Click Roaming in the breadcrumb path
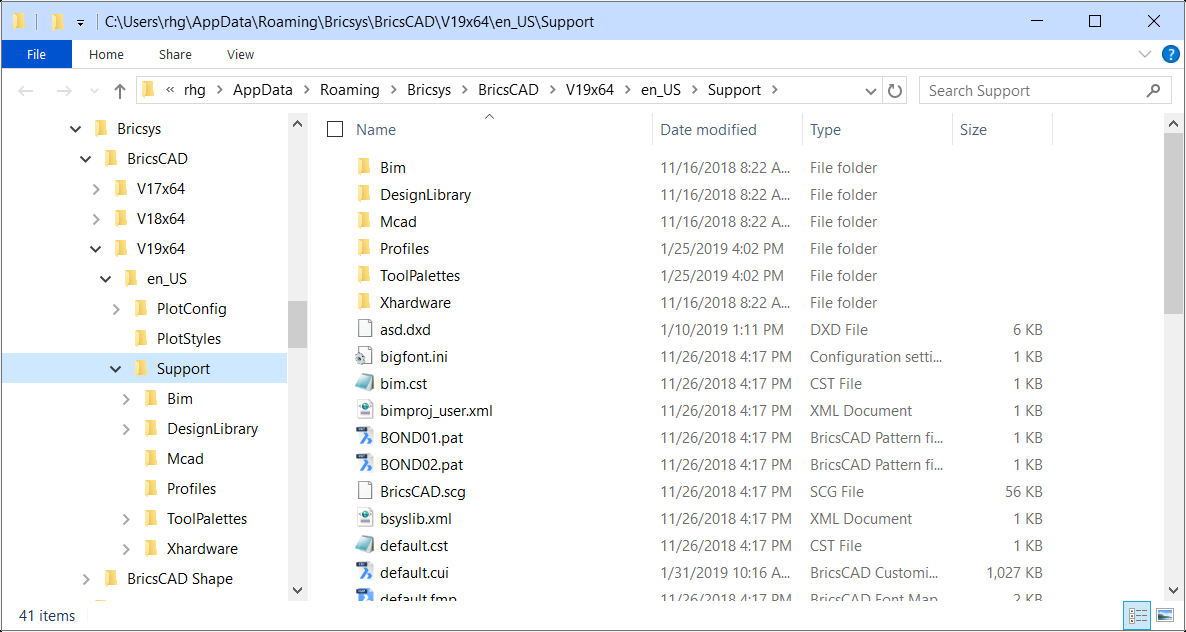Image resolution: width=1186 pixels, height=632 pixels. 349,90
